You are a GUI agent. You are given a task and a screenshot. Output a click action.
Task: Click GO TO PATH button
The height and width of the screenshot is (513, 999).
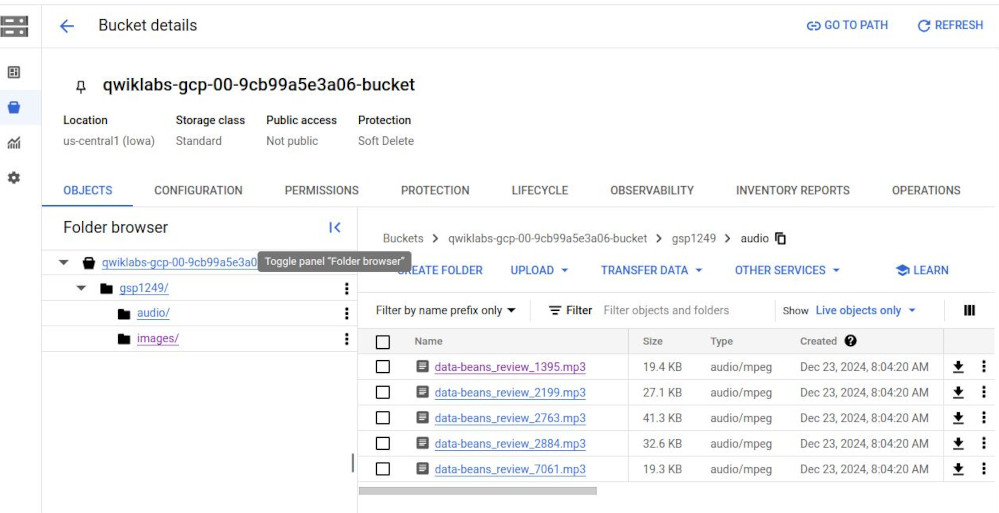(x=847, y=25)
